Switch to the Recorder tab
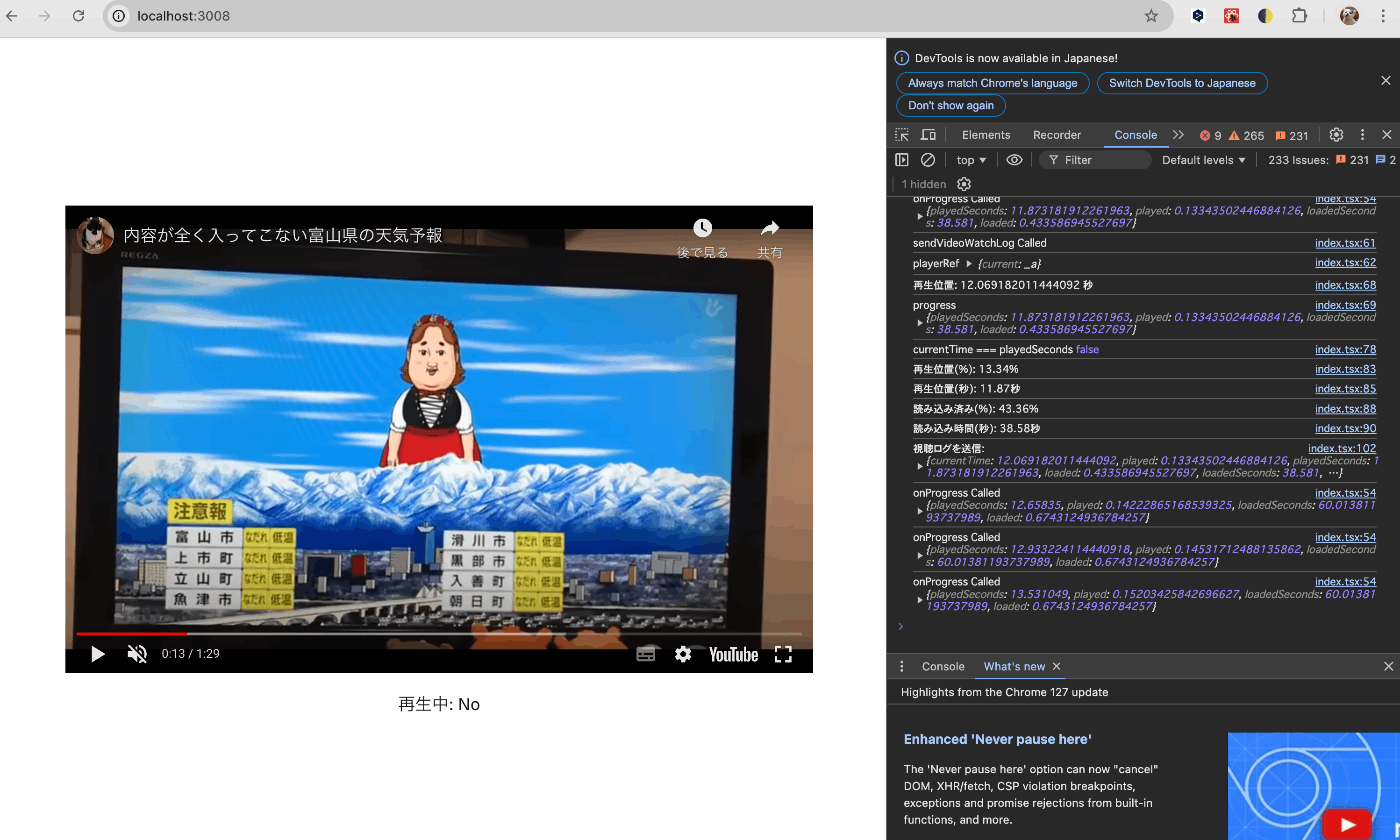 pyautogui.click(x=1057, y=135)
